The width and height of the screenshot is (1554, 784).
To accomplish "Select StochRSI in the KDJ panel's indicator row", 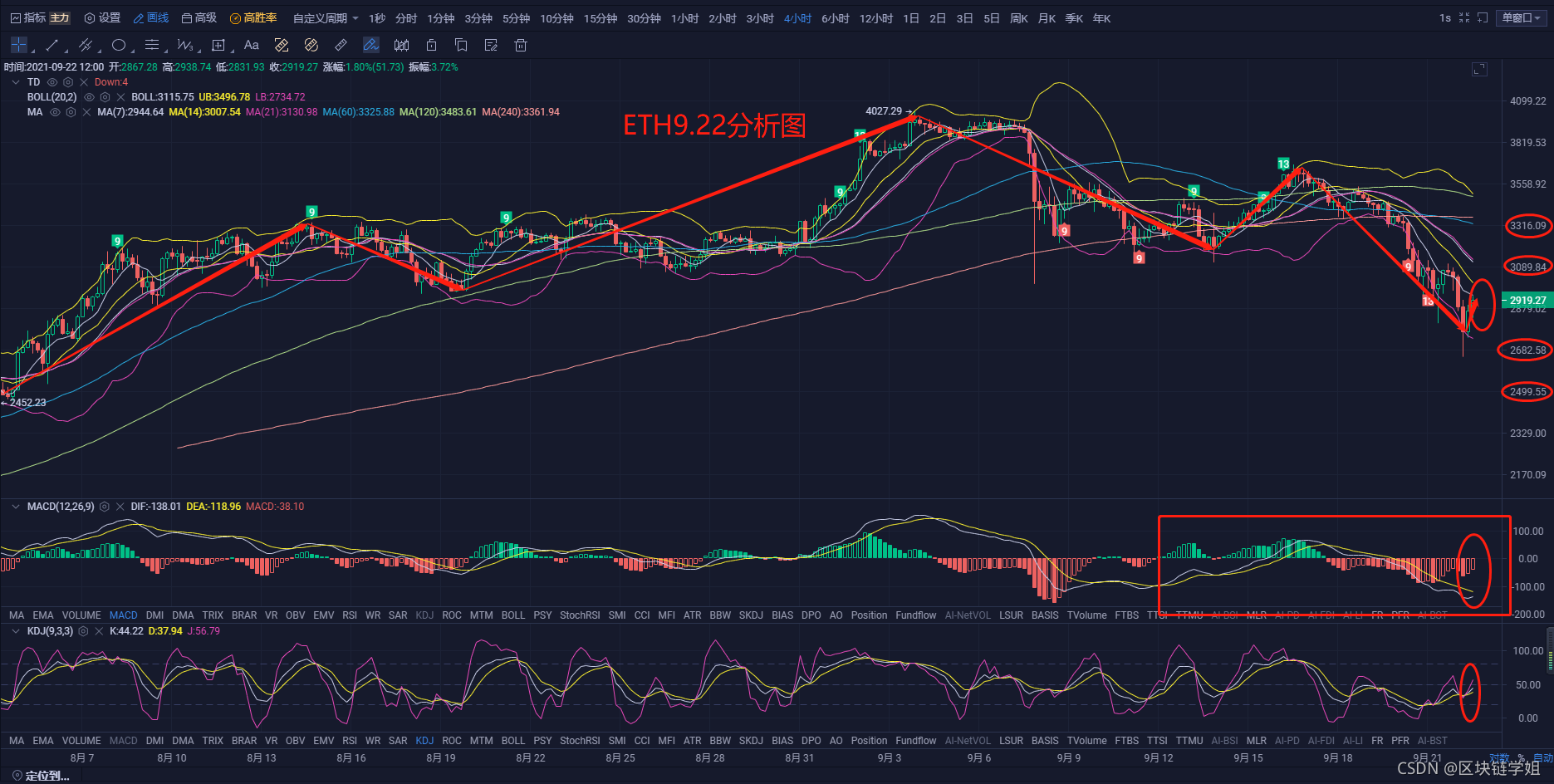I will point(580,741).
